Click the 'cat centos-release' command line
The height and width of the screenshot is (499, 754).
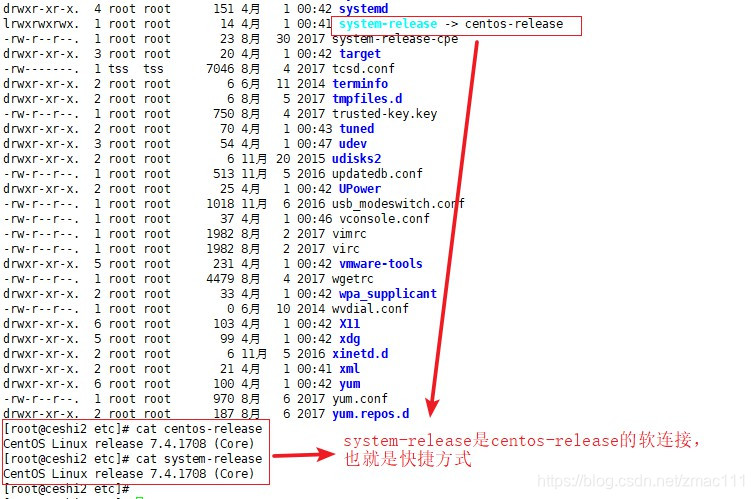coord(133,429)
